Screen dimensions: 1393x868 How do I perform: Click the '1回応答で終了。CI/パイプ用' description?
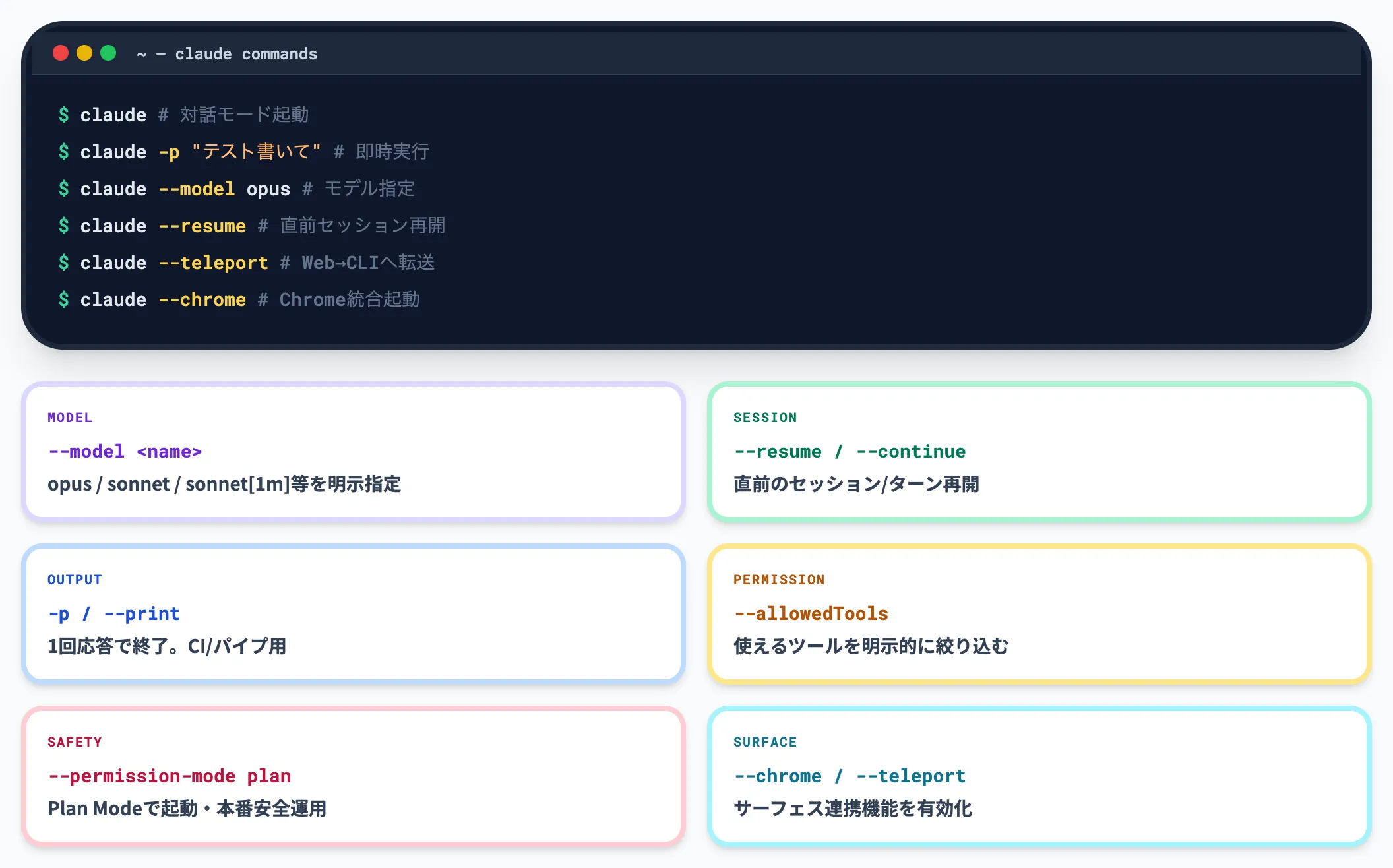167,646
